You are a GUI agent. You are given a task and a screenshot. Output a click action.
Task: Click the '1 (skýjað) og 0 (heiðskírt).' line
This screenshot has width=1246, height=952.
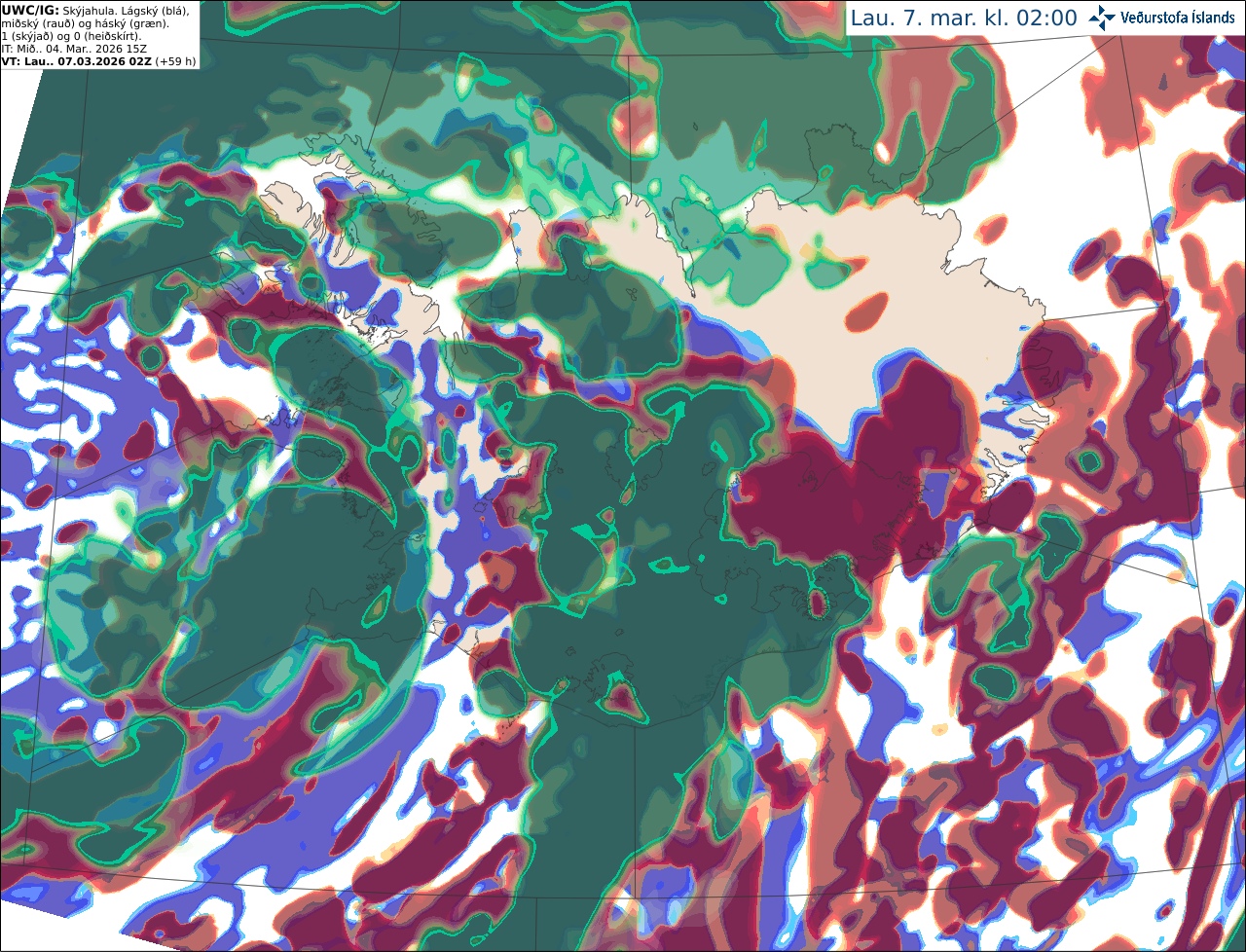(71, 36)
